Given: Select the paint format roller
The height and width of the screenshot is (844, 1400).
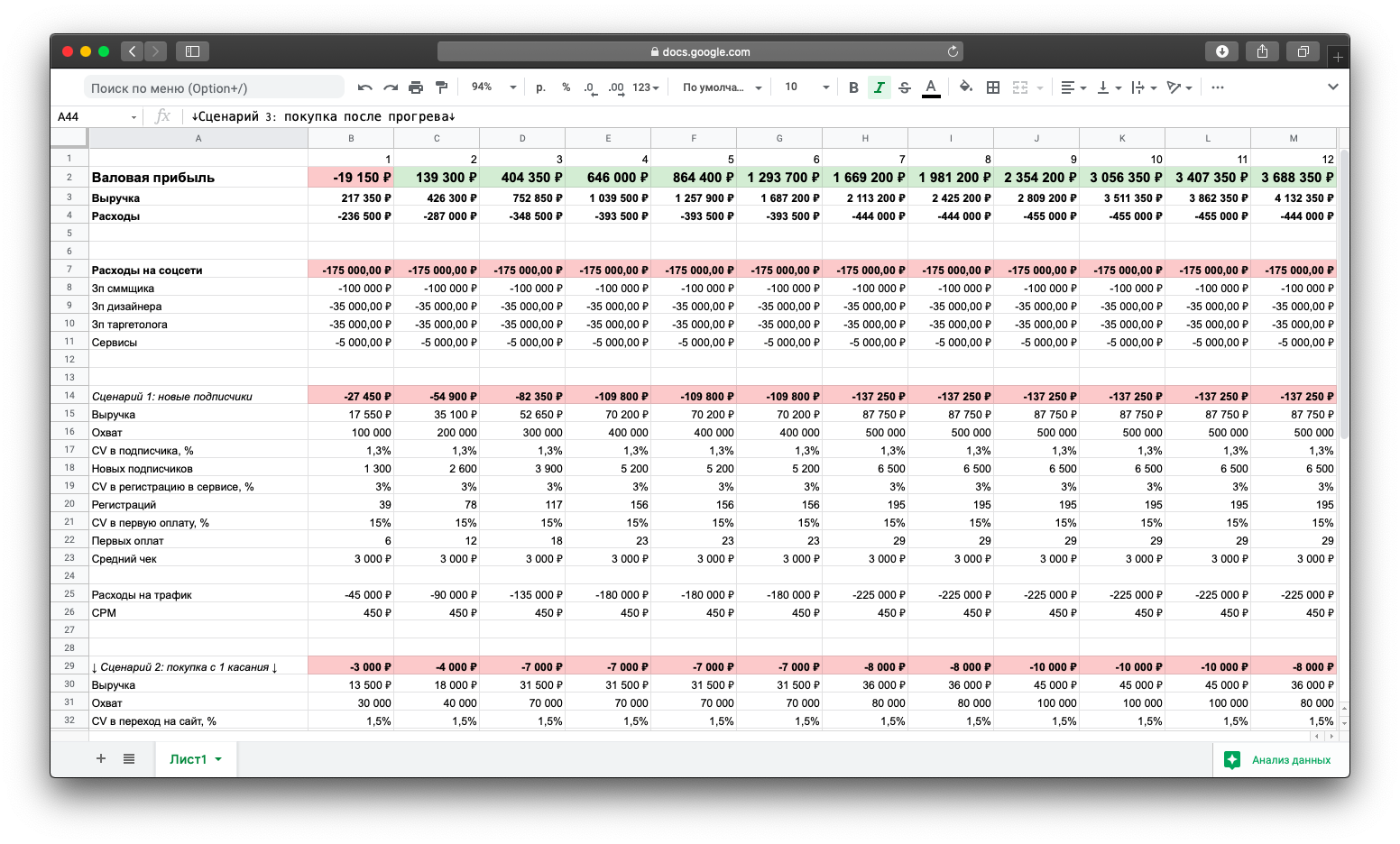Looking at the screenshot, I should click(x=441, y=87).
